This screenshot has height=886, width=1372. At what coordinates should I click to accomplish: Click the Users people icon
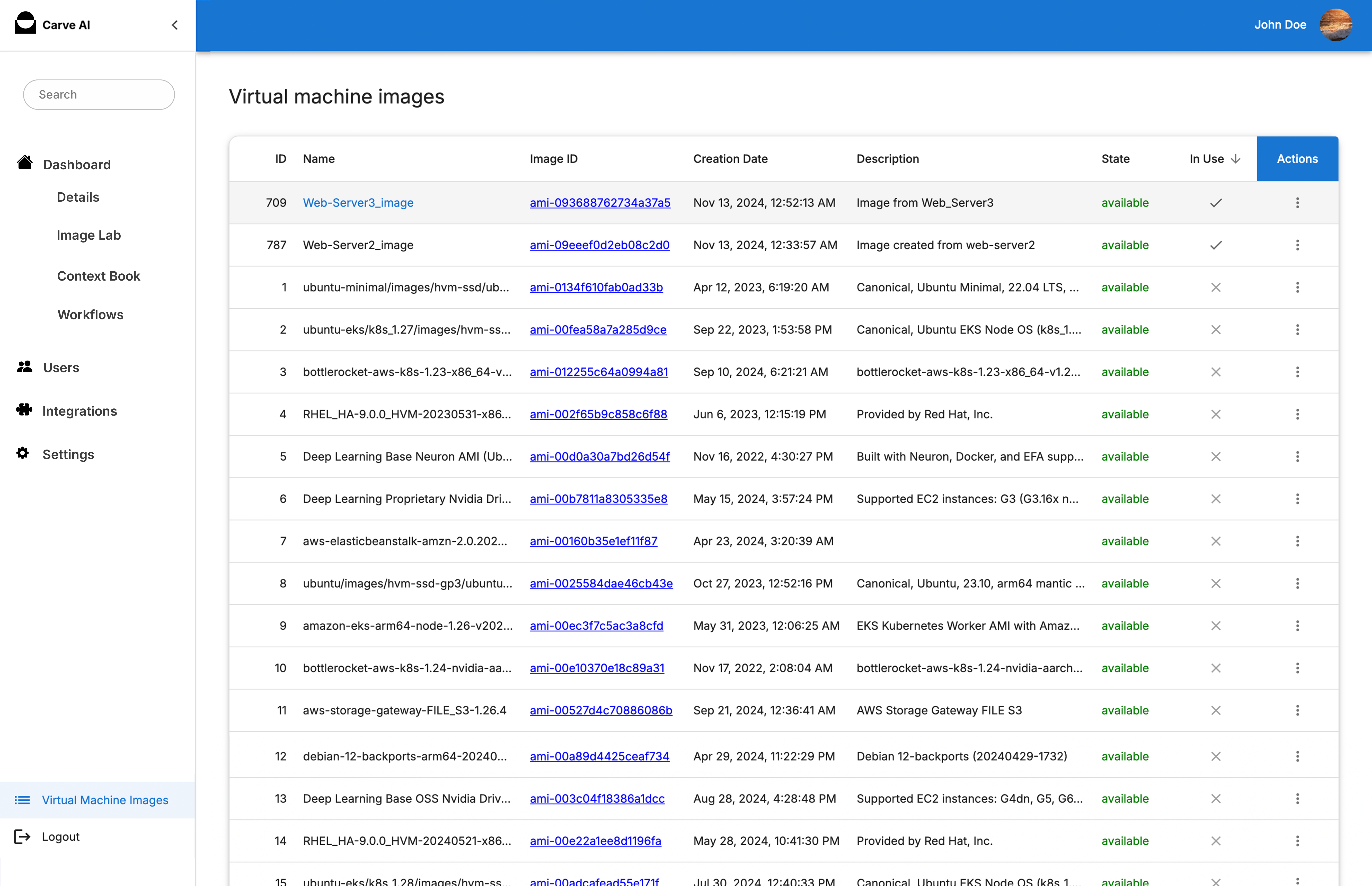[25, 366]
